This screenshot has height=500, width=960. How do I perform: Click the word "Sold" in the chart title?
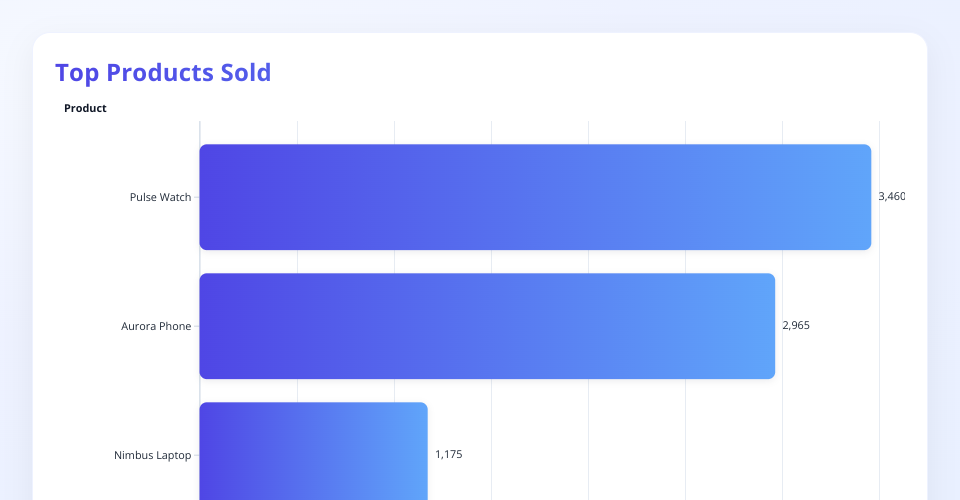click(245, 73)
